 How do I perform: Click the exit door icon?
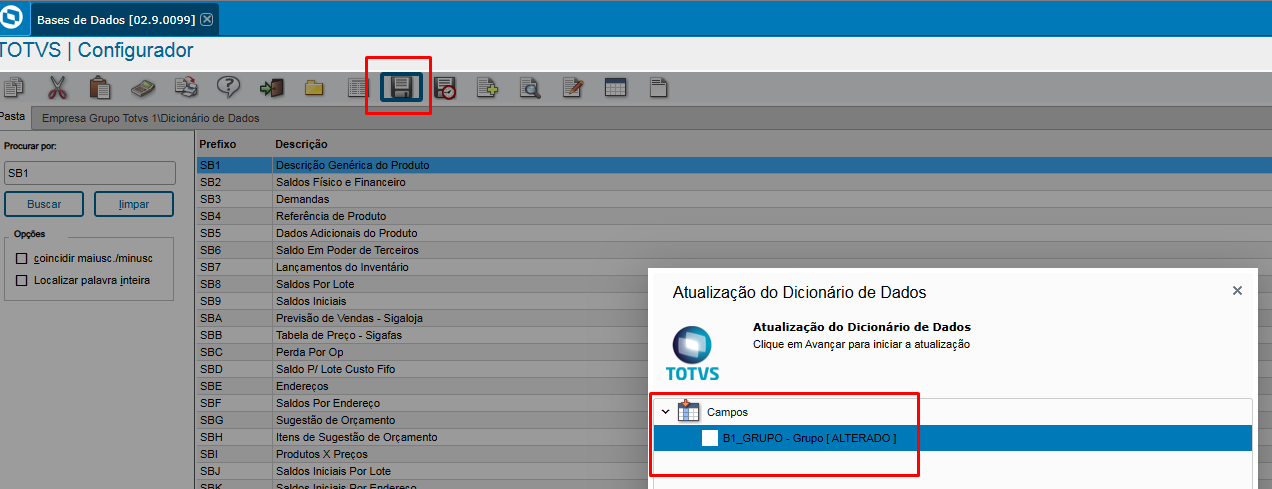coord(272,88)
